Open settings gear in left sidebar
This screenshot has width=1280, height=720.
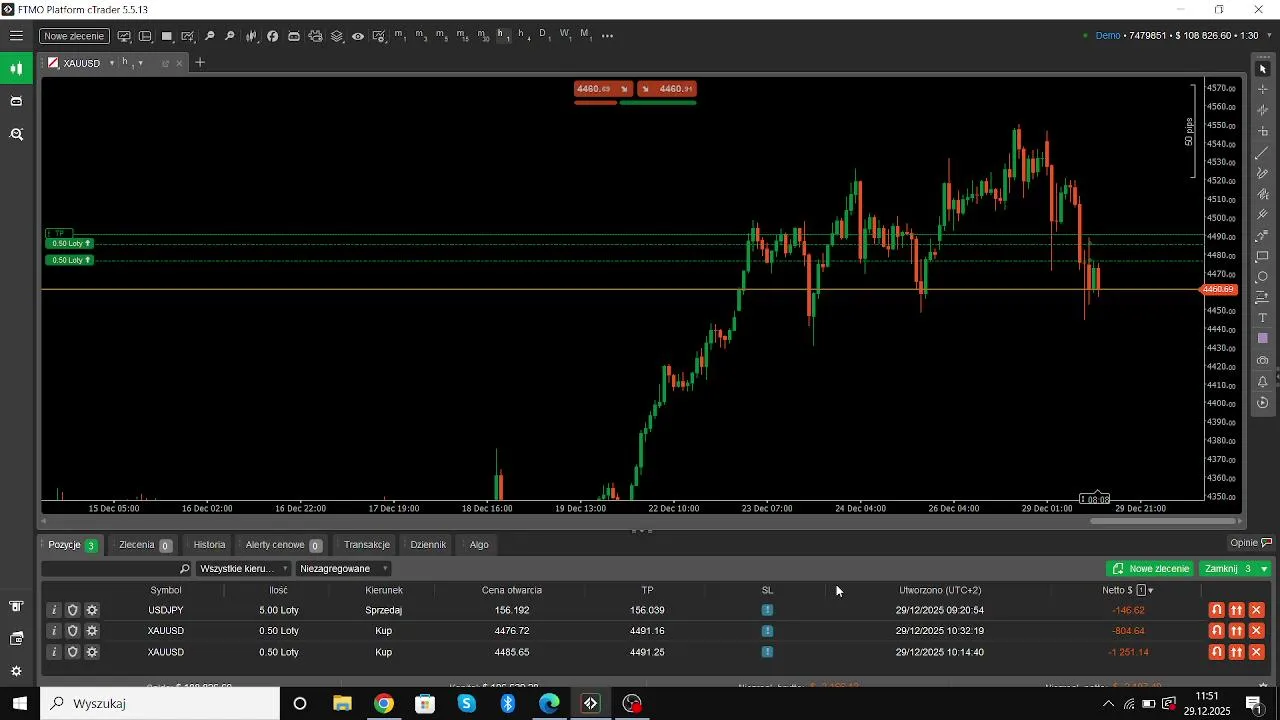click(x=16, y=671)
